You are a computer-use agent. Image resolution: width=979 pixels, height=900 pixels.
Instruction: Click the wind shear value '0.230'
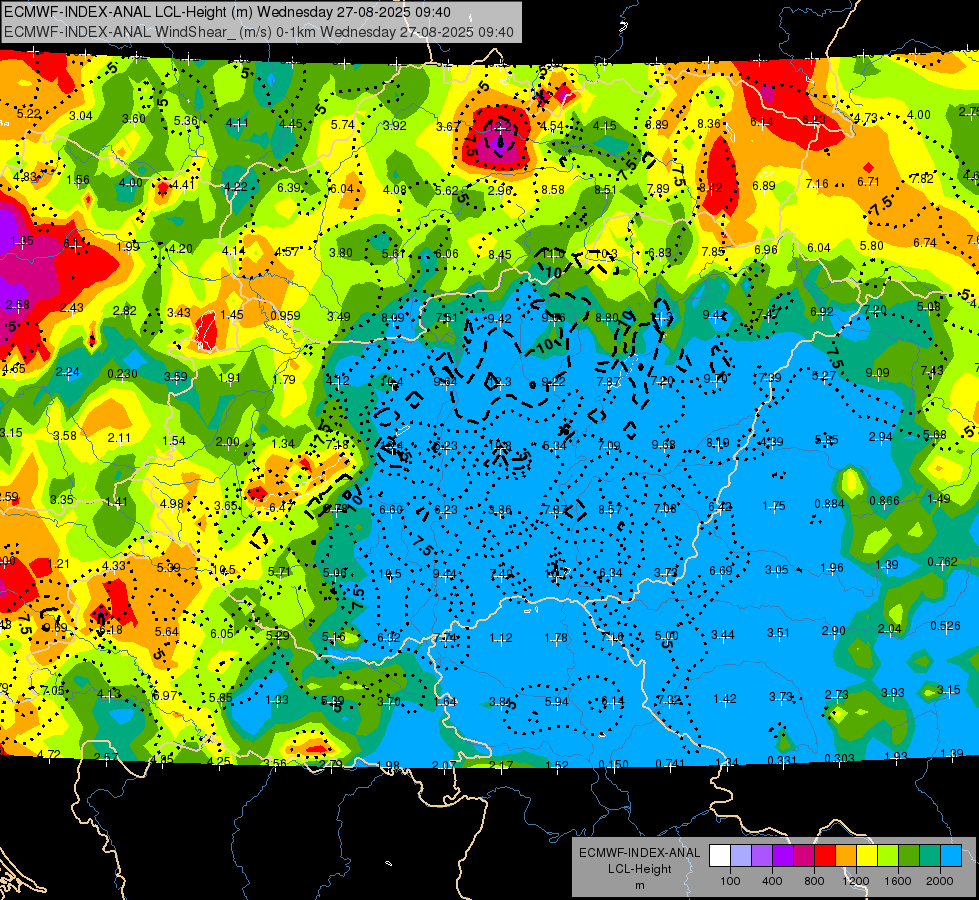122,373
